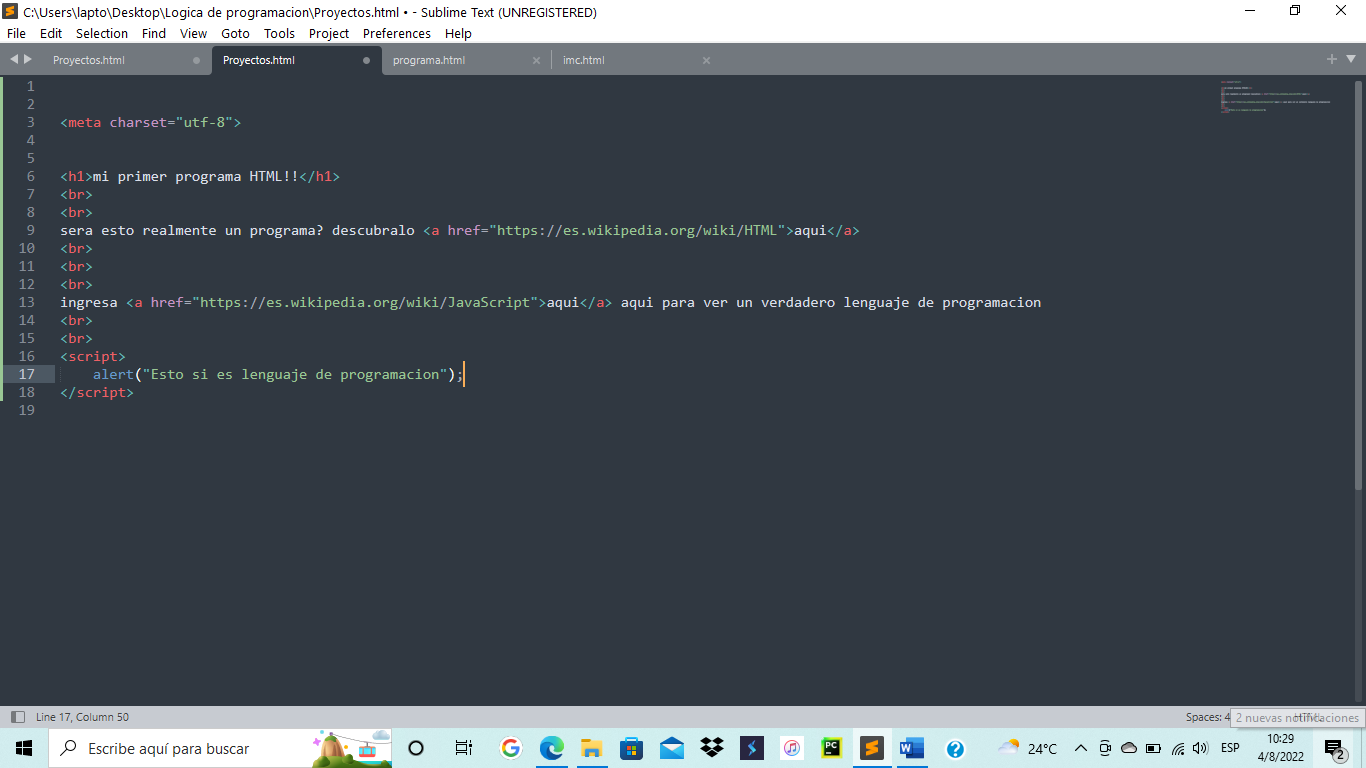Open the Find menu
The width and height of the screenshot is (1366, 768).
click(154, 33)
